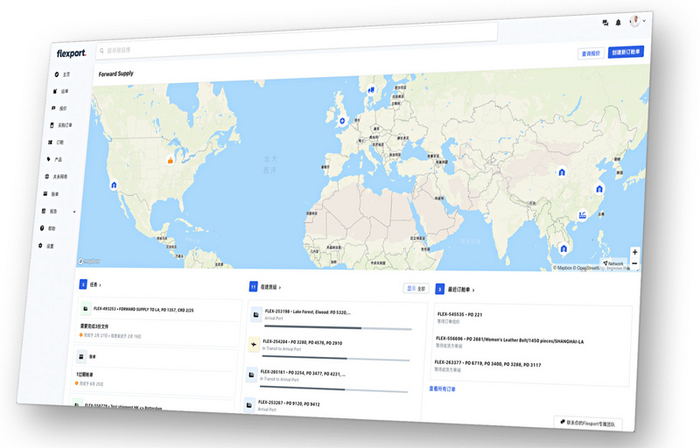The width and height of the screenshot is (700, 448).
Task: Click the contact your Flexport team button
Action: (x=588, y=423)
